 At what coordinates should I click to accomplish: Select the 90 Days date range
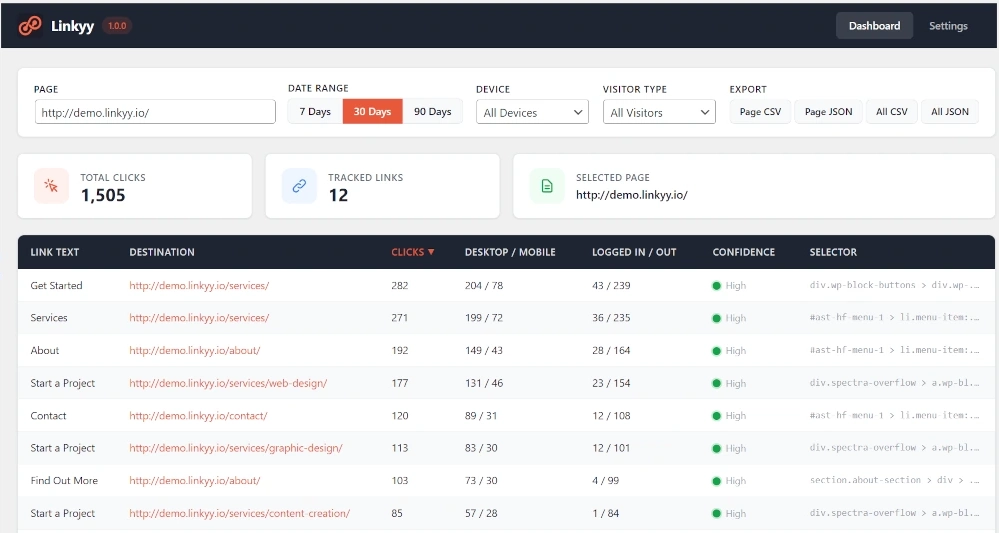point(433,111)
